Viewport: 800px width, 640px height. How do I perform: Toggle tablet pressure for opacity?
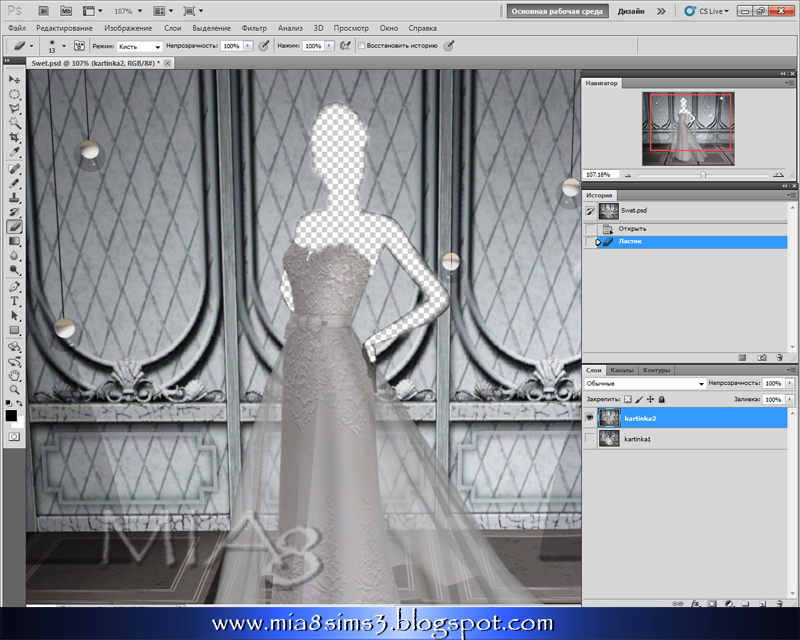(264, 46)
